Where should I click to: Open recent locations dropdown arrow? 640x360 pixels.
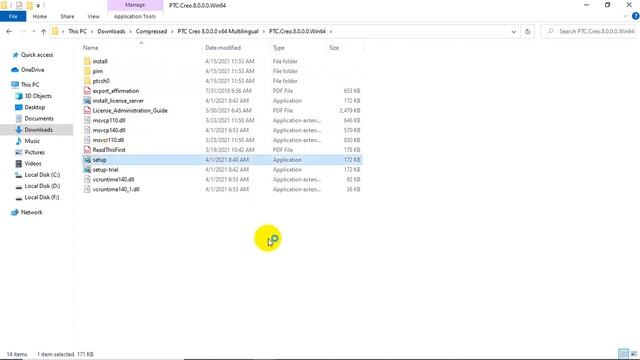click(x=33, y=31)
